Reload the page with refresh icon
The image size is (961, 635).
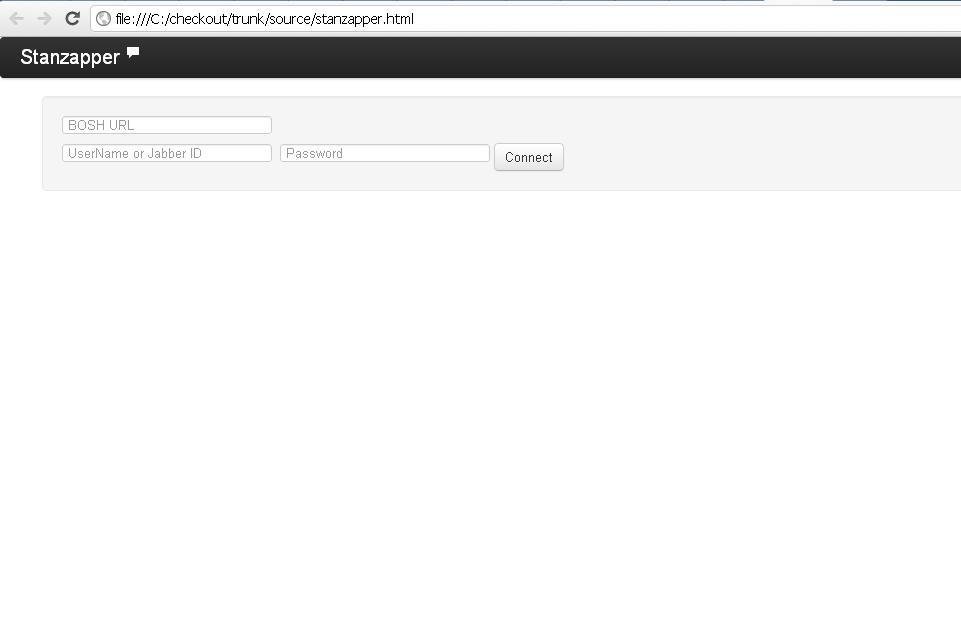pyautogui.click(x=72, y=18)
